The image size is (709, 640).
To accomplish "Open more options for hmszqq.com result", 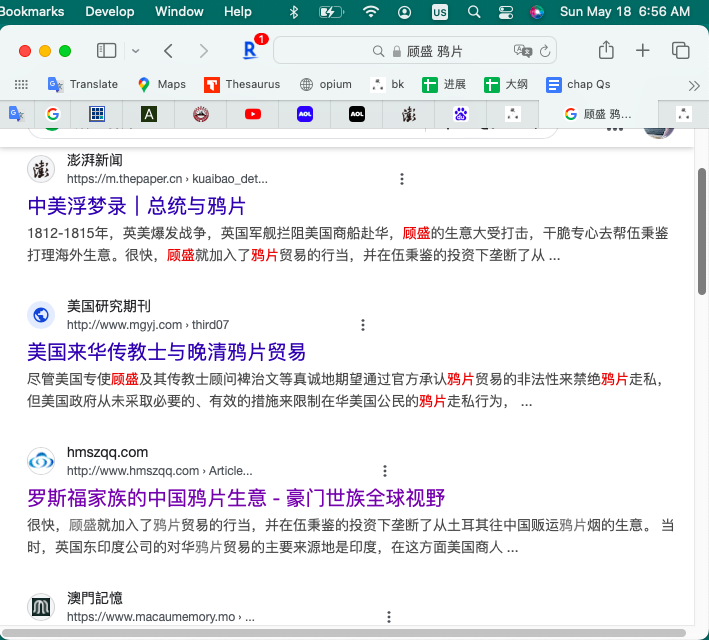I will point(385,471).
